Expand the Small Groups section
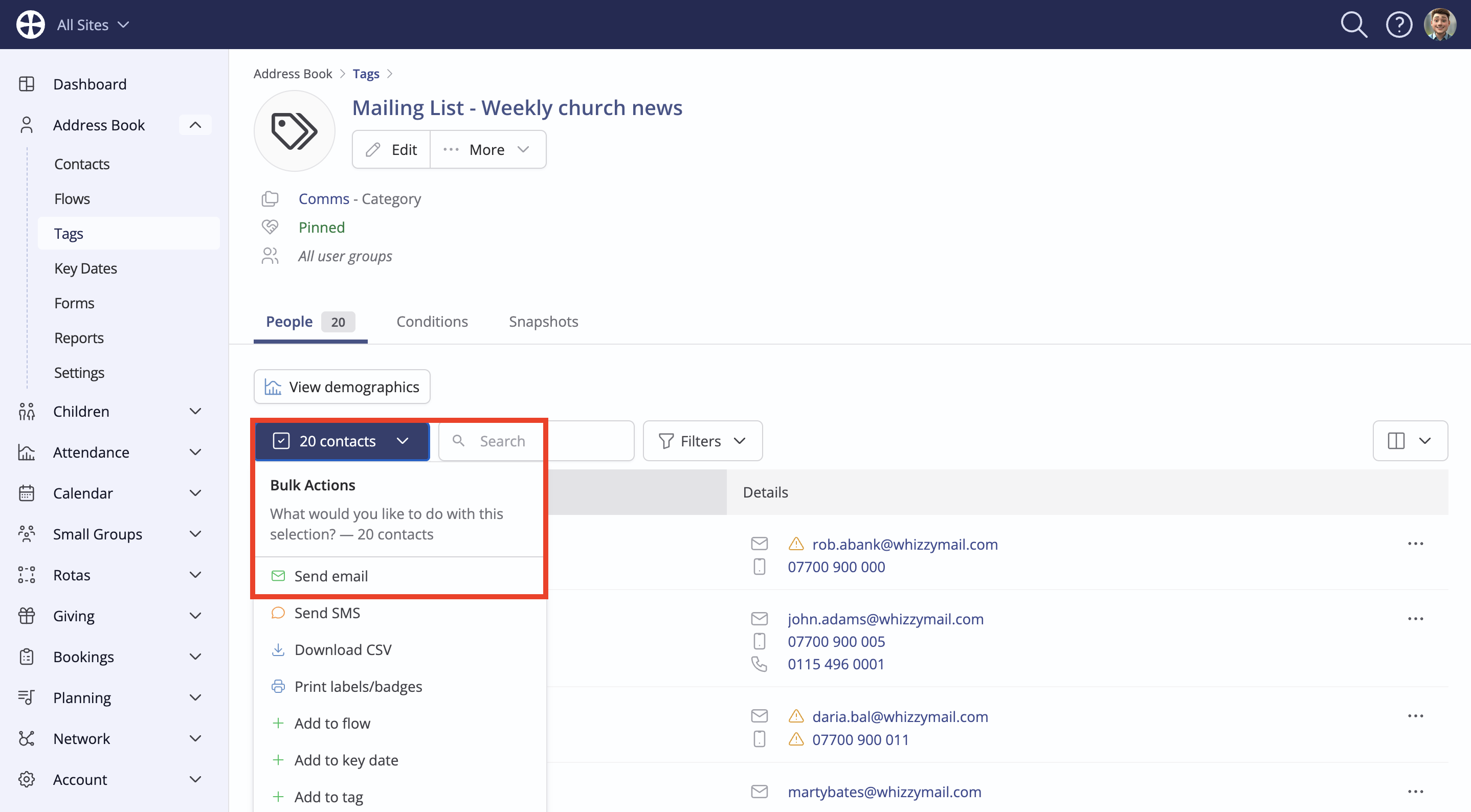The image size is (1471, 812). pyautogui.click(x=195, y=534)
